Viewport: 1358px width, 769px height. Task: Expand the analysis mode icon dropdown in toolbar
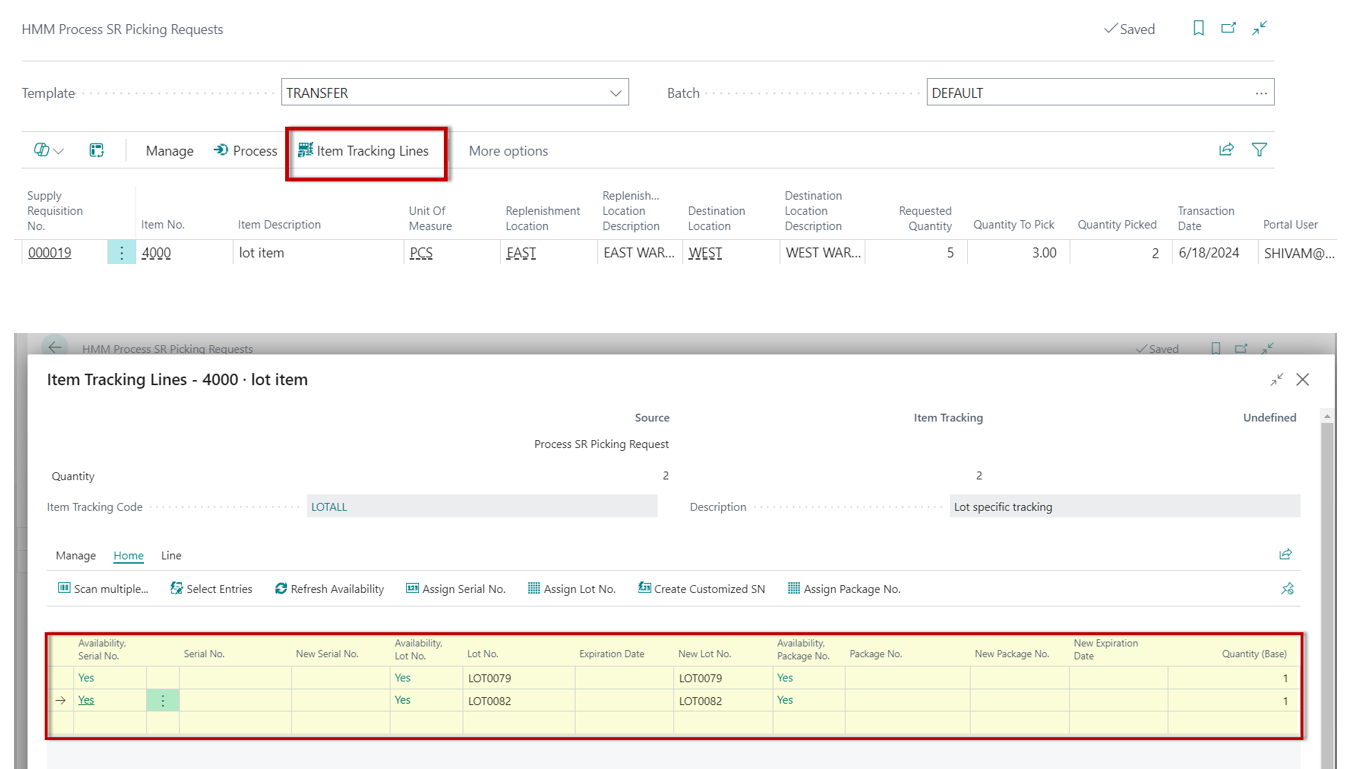[48, 150]
